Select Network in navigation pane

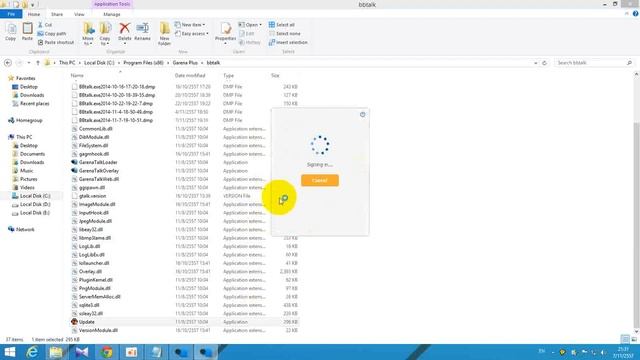pyautogui.click(x=25, y=229)
